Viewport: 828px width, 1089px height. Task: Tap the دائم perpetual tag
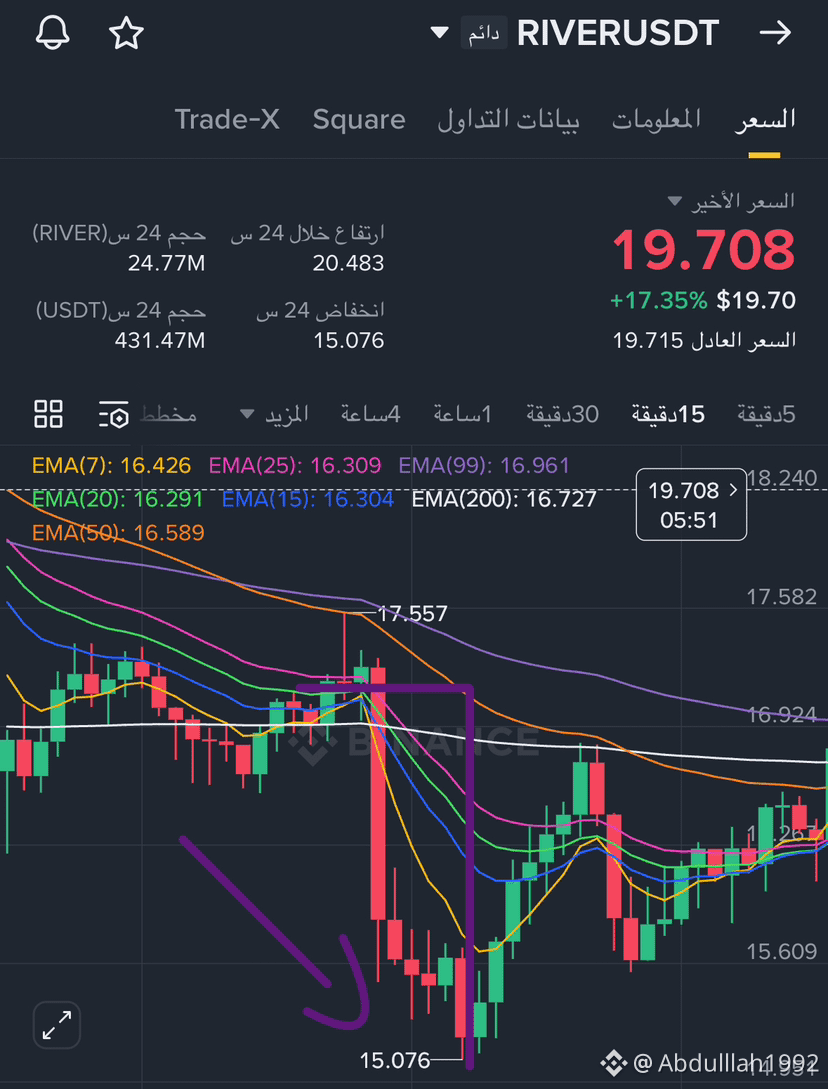tap(484, 33)
